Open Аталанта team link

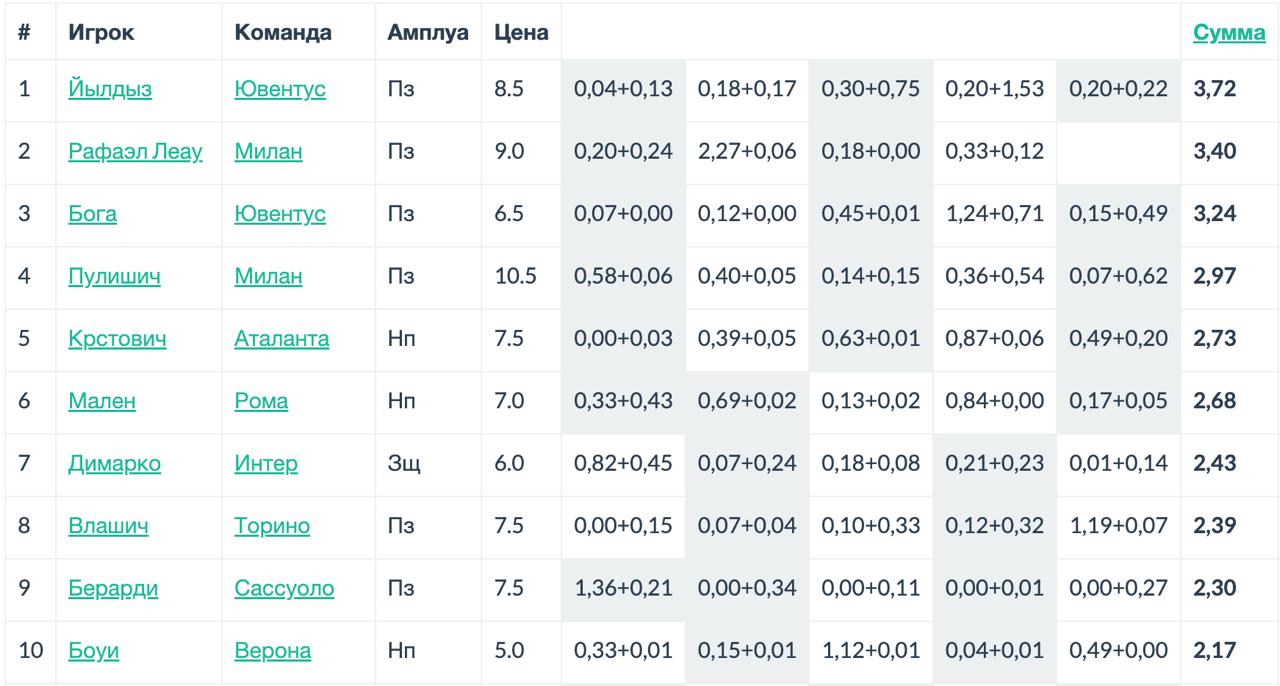point(281,339)
